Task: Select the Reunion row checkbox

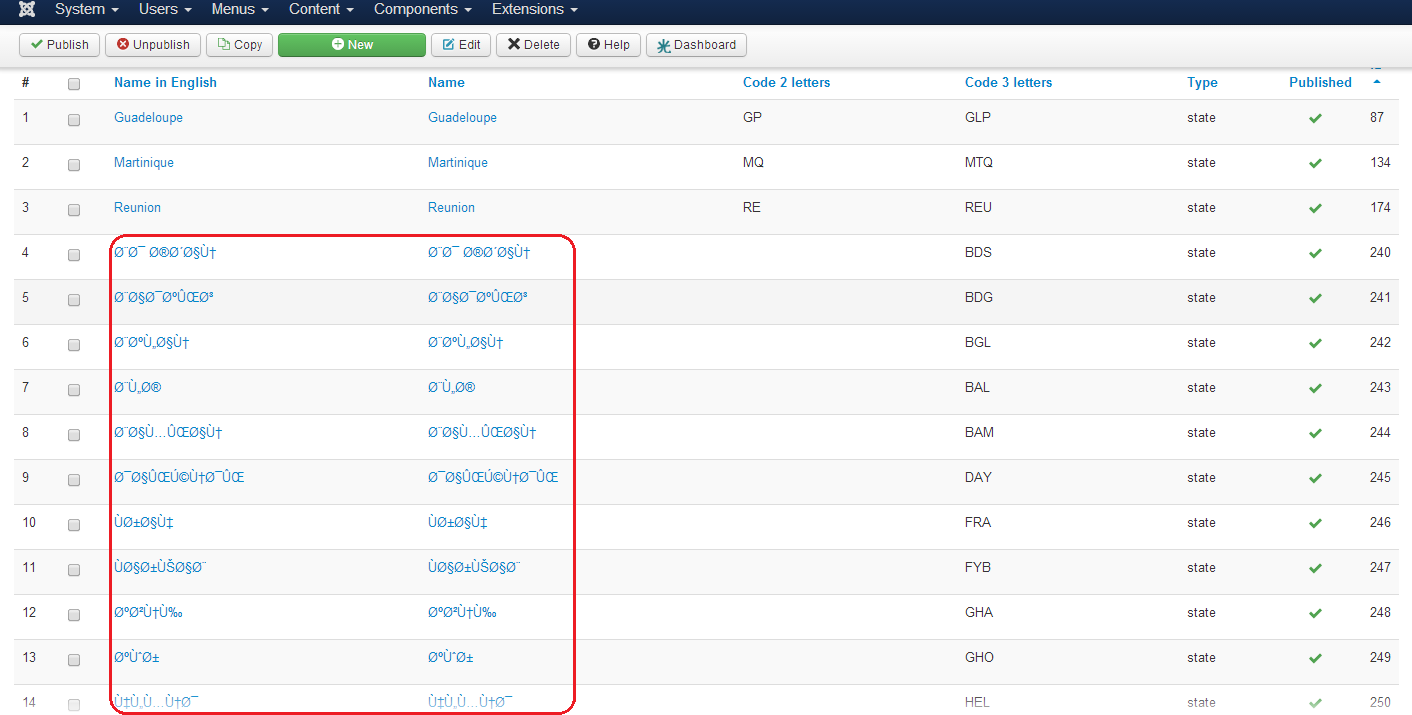Action: [x=74, y=209]
